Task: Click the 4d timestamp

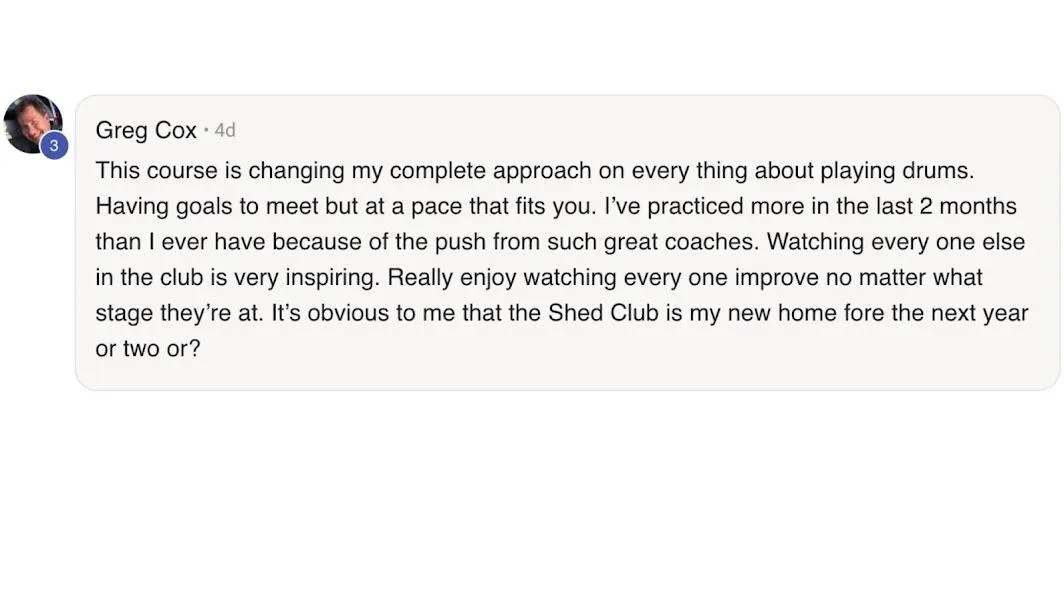Action: click(225, 130)
